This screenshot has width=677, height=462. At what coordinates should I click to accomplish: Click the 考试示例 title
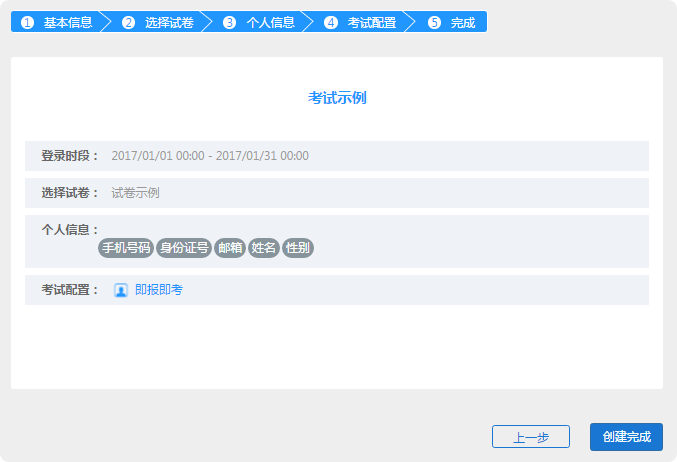click(x=337, y=98)
